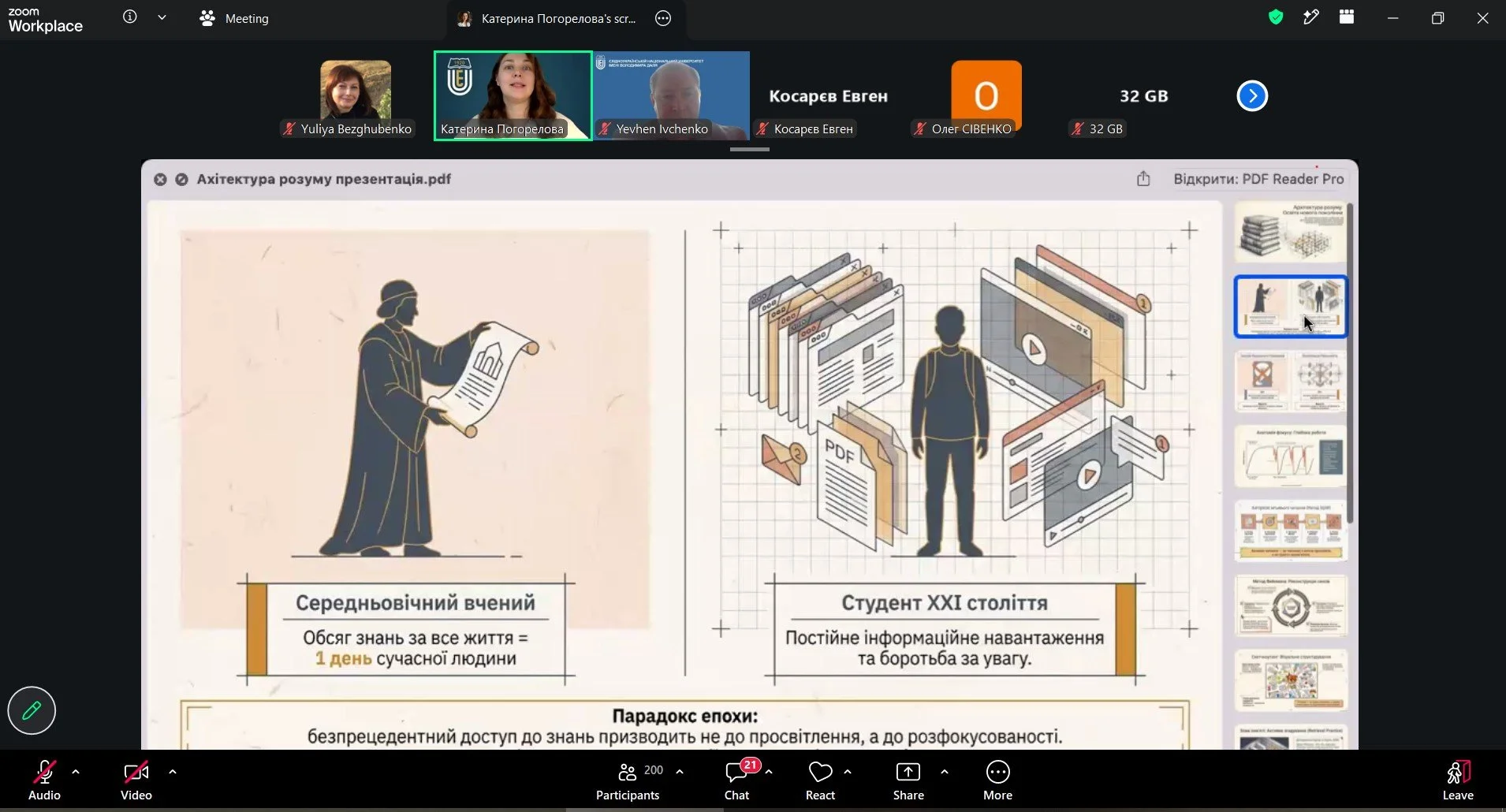Select Yevhen Ivchenko video tile
The image size is (1506, 812).
tap(671, 96)
